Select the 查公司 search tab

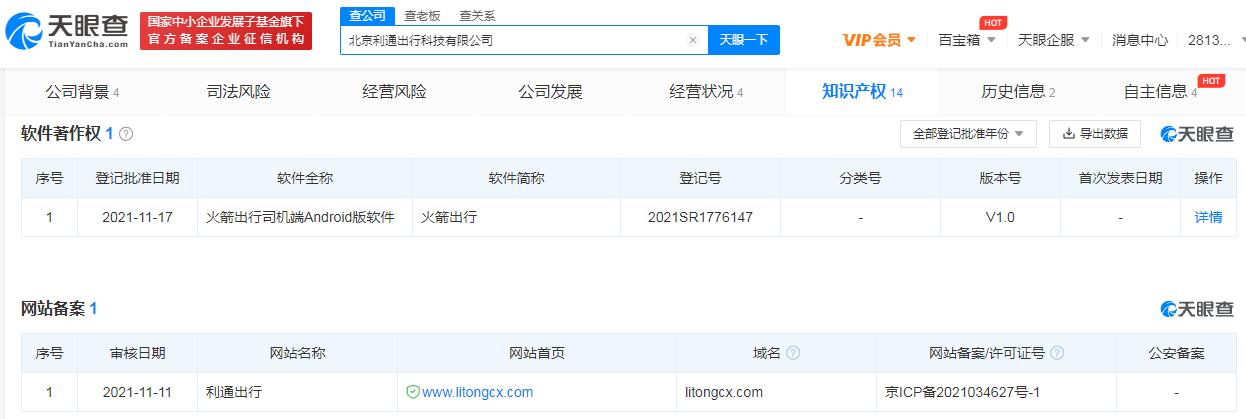click(366, 16)
